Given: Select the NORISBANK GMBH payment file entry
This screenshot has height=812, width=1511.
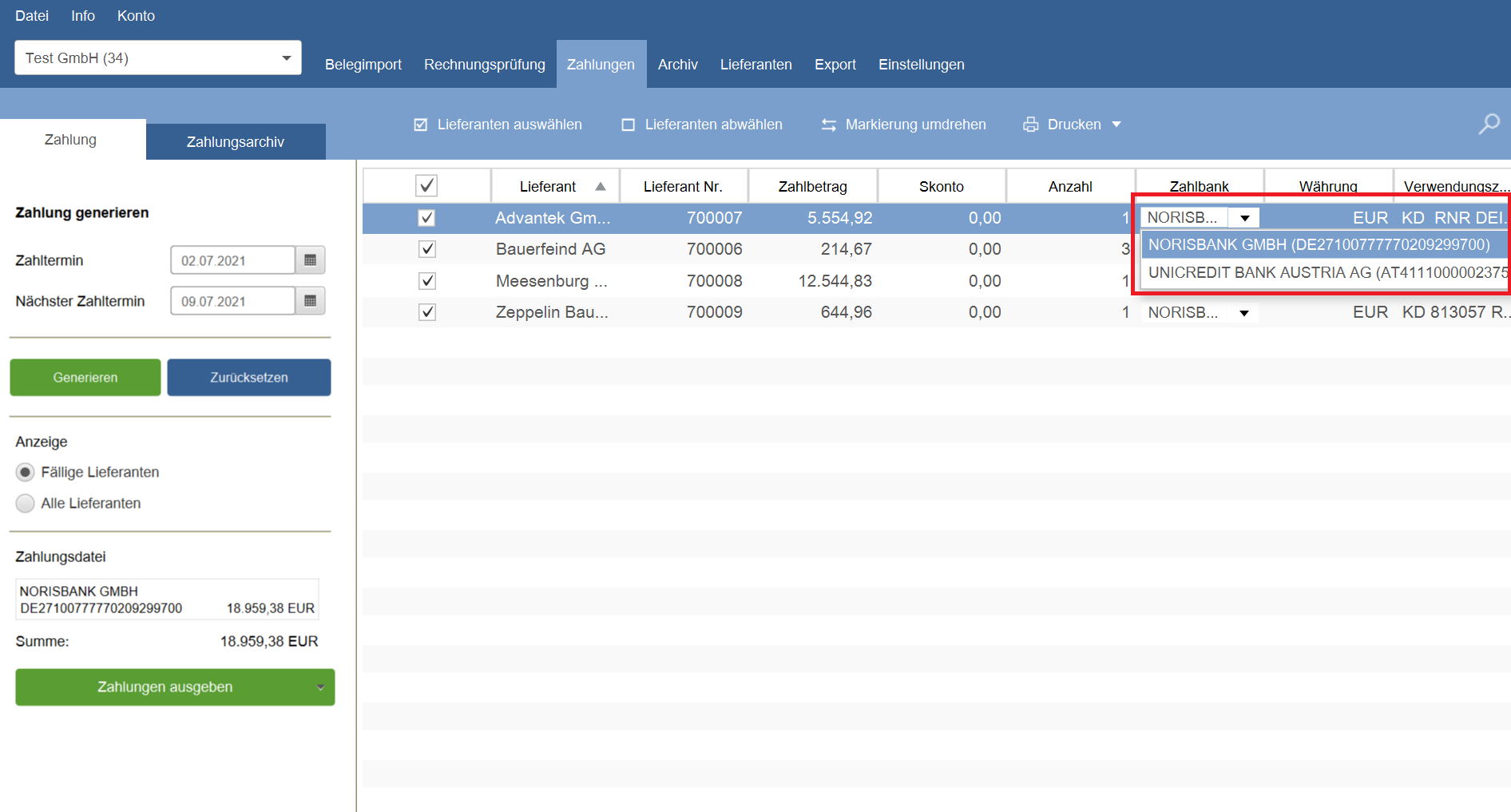Looking at the screenshot, I should pos(167,600).
